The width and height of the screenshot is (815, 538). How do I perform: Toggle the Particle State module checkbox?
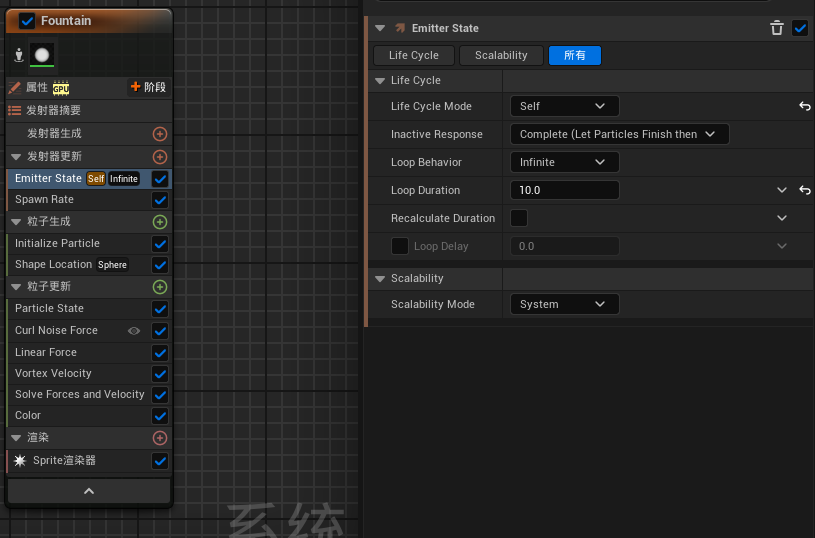tap(160, 309)
